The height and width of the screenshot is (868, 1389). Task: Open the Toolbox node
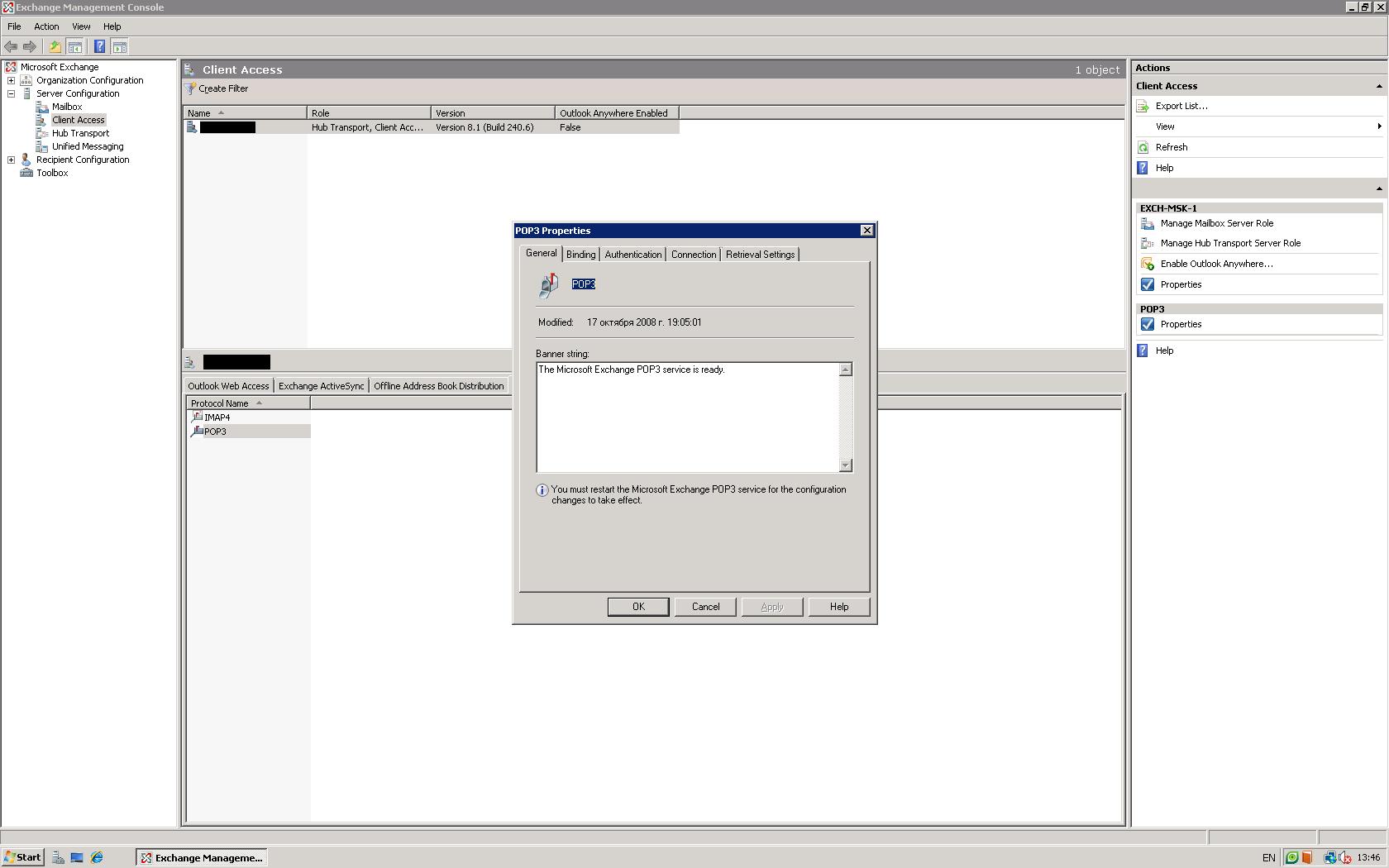coord(52,173)
